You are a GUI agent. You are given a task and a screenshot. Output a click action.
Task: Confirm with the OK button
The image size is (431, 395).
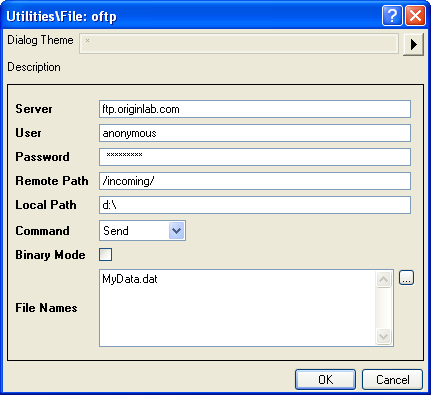pyautogui.click(x=325, y=379)
